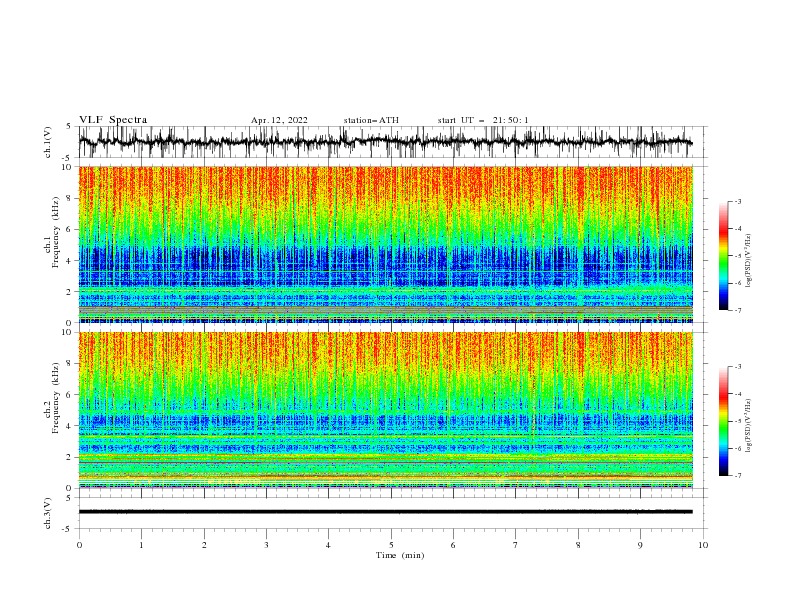Click the ch.1 color scale bar
Image resolution: width=792 pixels, height=612 pixels.
coord(723,256)
